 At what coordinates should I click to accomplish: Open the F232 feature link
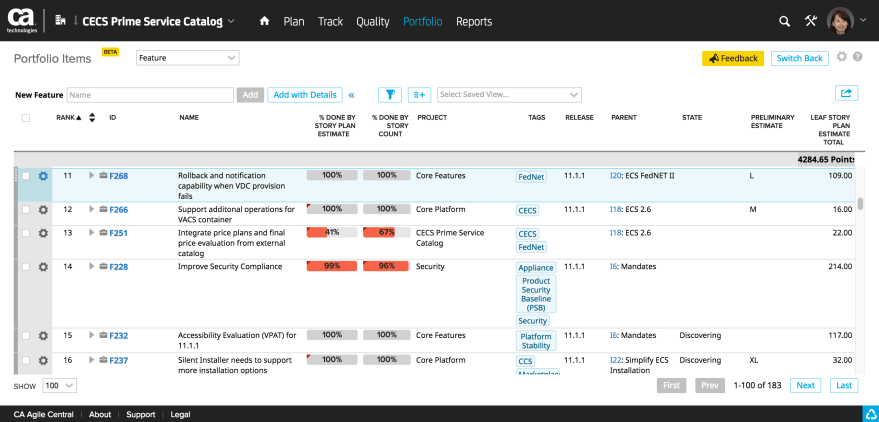click(x=118, y=336)
